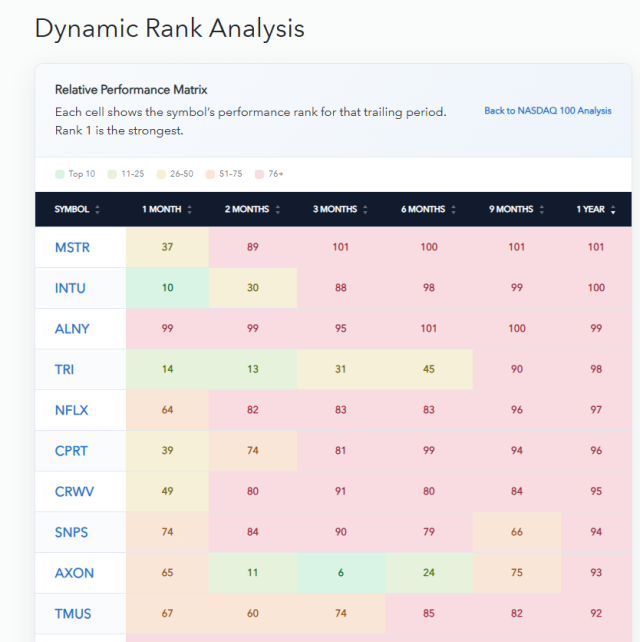Screen dimensions: 640x642
Task: Click the Top 10 legend swatch
Action: click(60, 174)
